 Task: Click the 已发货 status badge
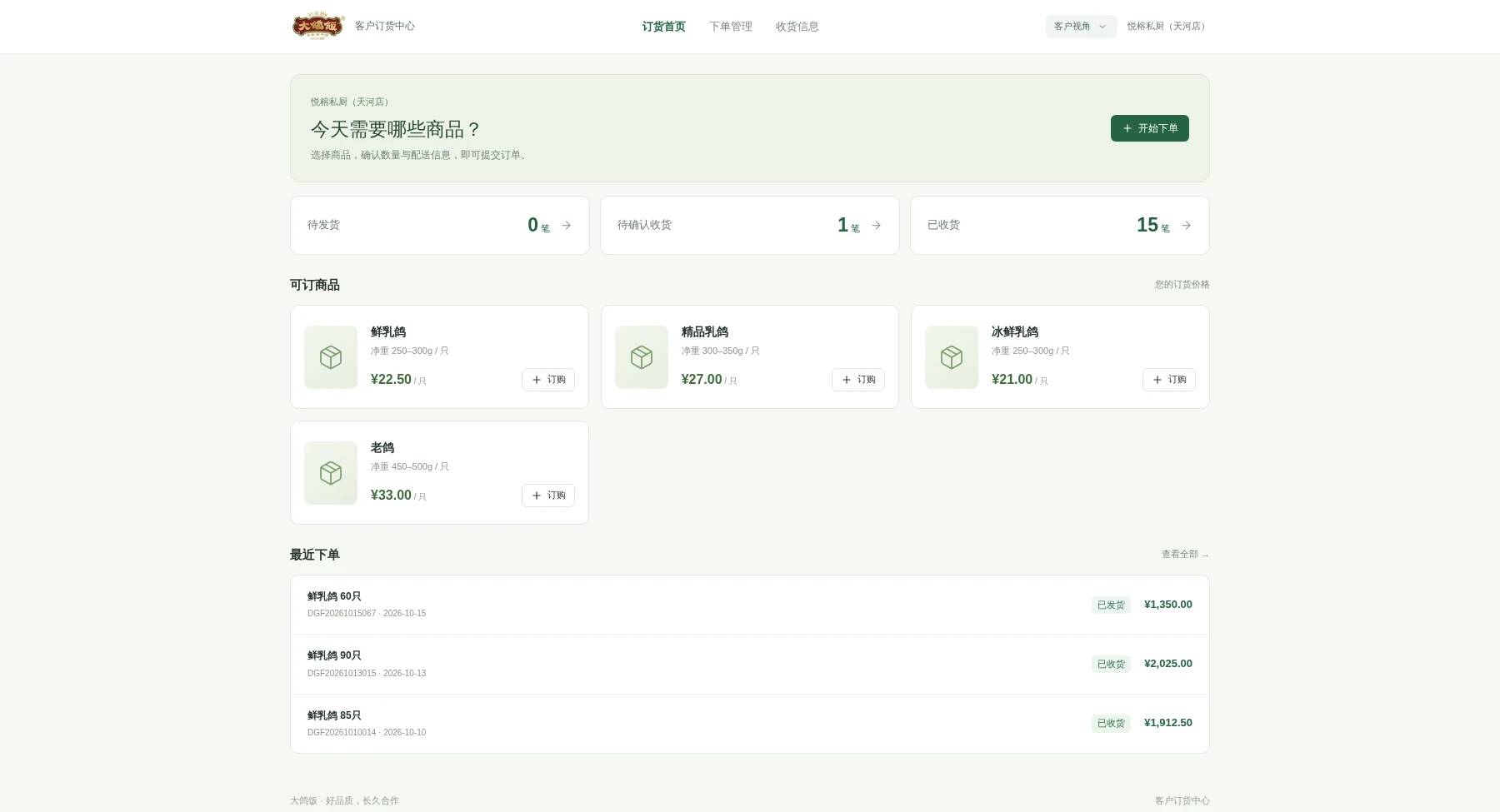pos(1111,605)
